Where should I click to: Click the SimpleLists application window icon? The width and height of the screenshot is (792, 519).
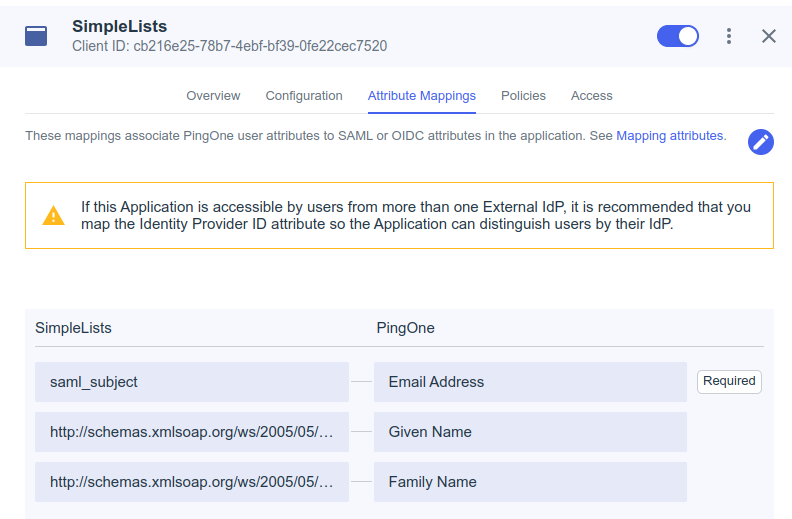tap(36, 36)
